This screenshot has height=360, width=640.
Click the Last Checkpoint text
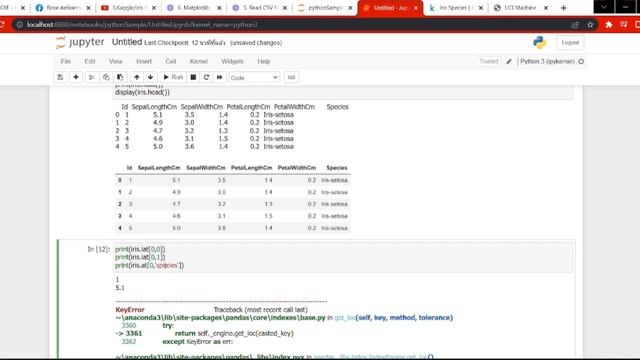tap(166, 43)
